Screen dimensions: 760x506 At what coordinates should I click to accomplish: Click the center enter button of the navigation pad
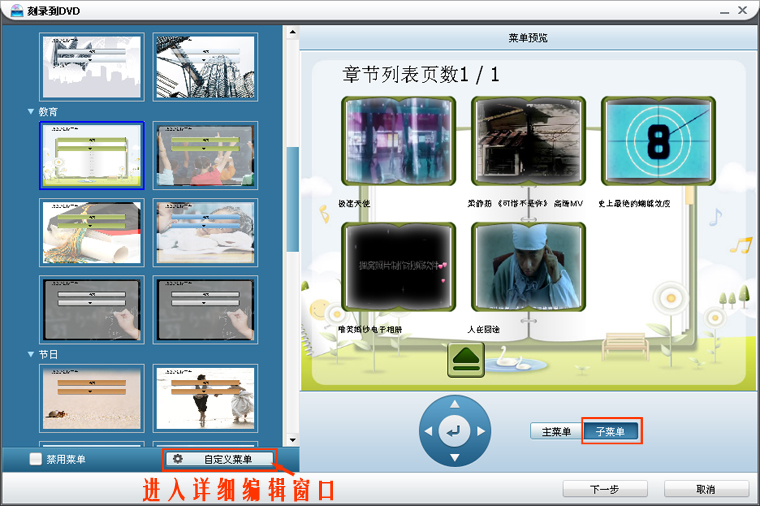point(454,431)
